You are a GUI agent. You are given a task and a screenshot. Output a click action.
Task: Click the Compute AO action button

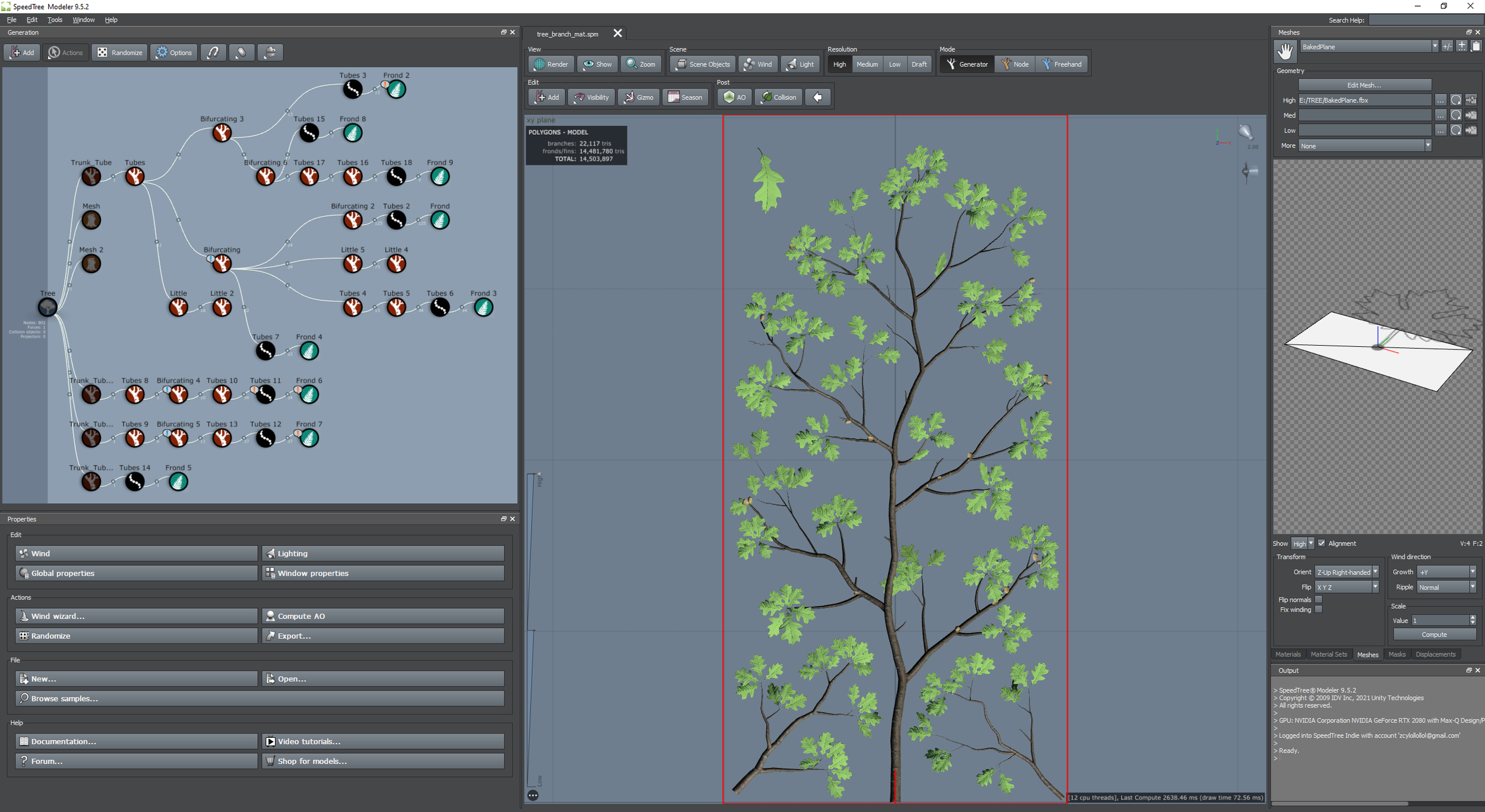tap(383, 616)
